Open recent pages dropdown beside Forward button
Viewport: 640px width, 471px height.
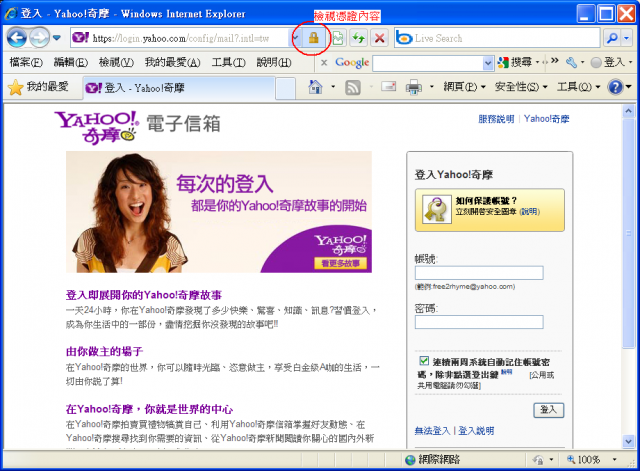57,38
